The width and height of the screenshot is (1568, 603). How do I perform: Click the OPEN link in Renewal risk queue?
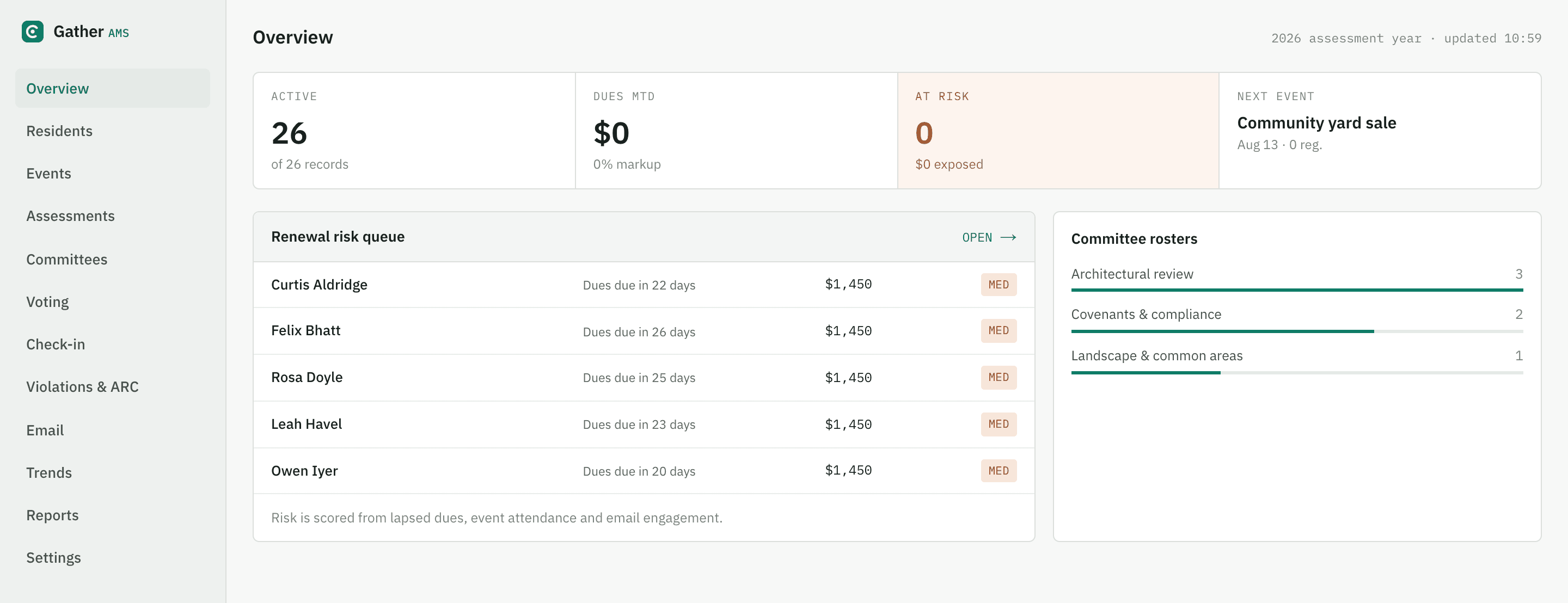coord(989,237)
